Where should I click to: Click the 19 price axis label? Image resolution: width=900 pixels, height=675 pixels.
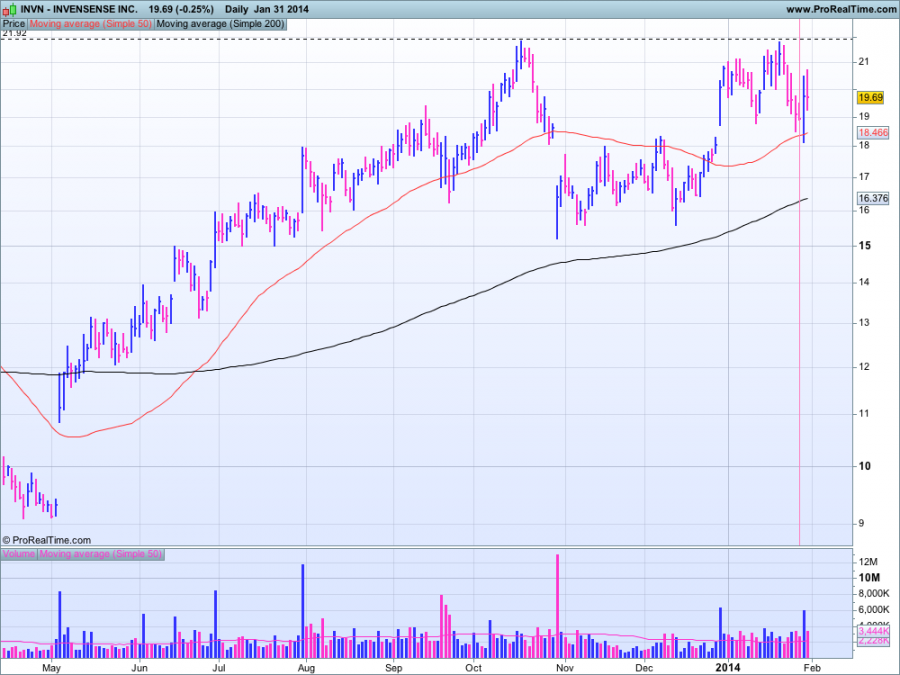pyautogui.click(x=863, y=117)
